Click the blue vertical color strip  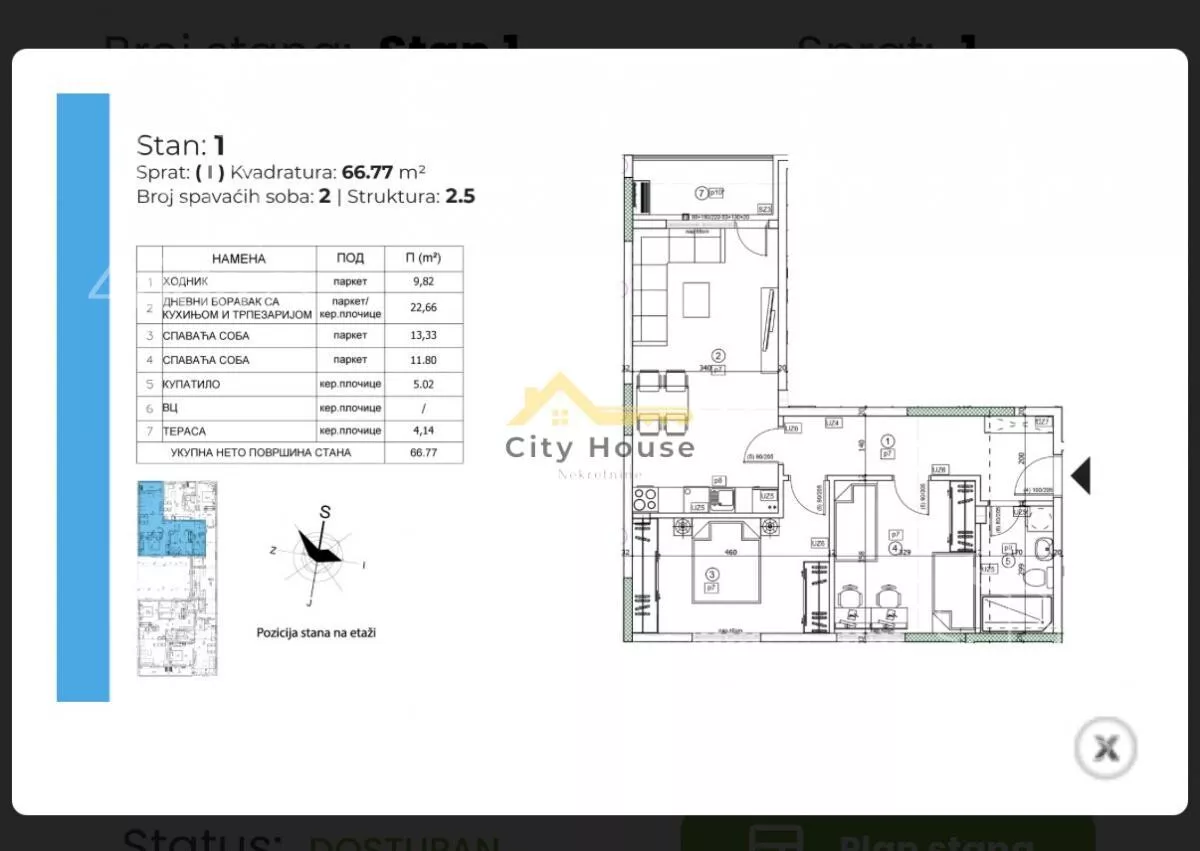(83, 397)
